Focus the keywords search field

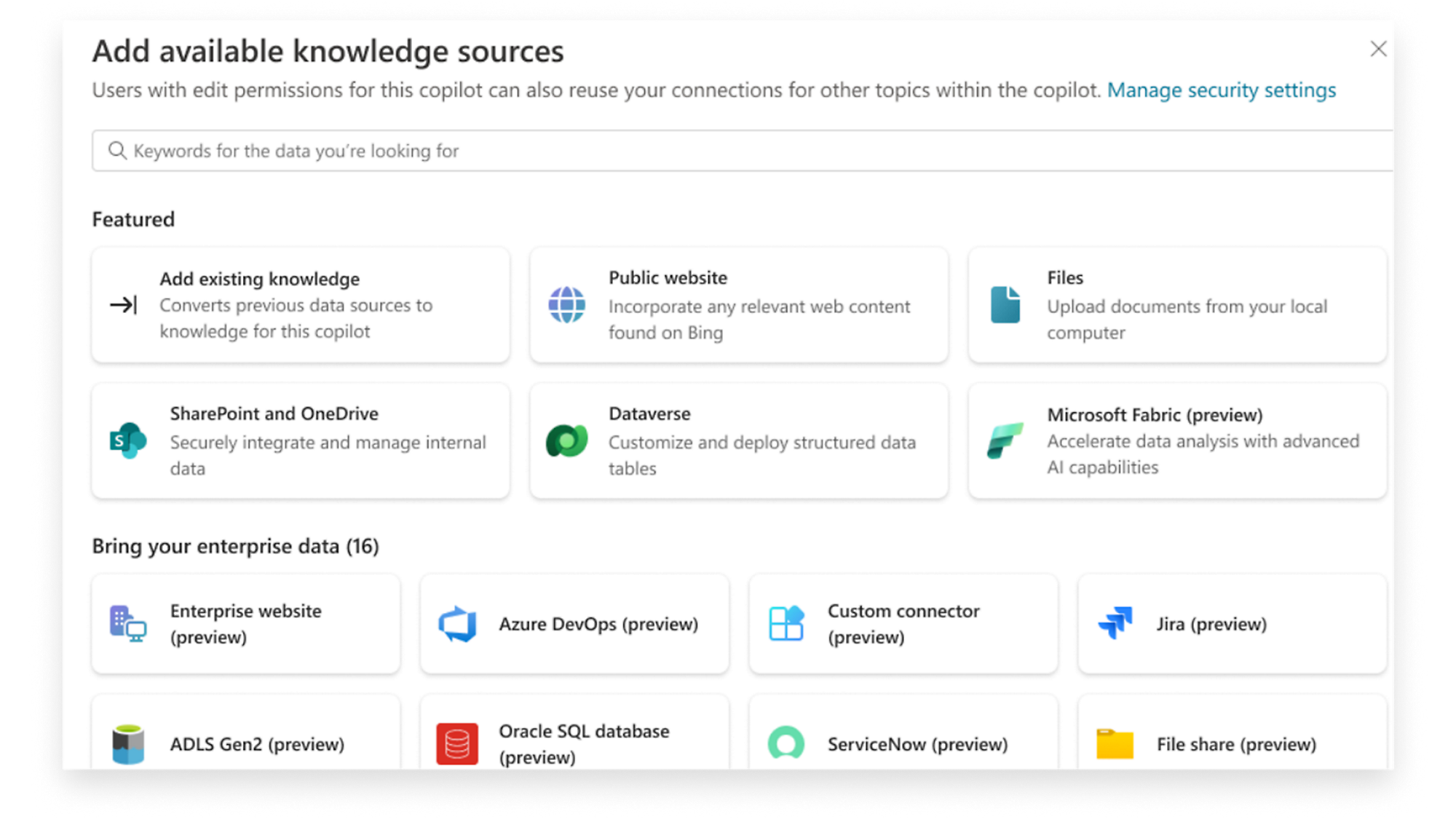[x=743, y=151]
